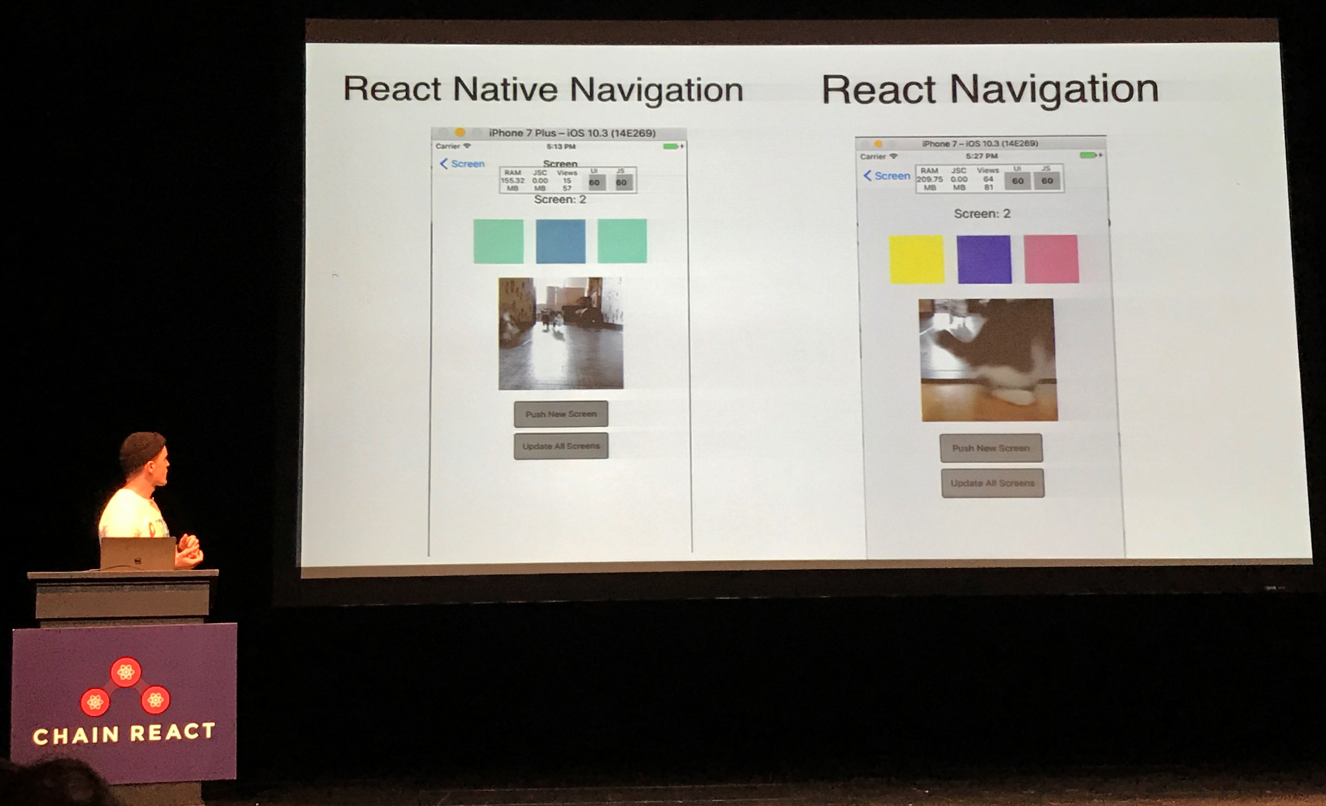Click the yellow minimize dot on iPhone 7 window
1326x806 pixels.
pos(878,144)
